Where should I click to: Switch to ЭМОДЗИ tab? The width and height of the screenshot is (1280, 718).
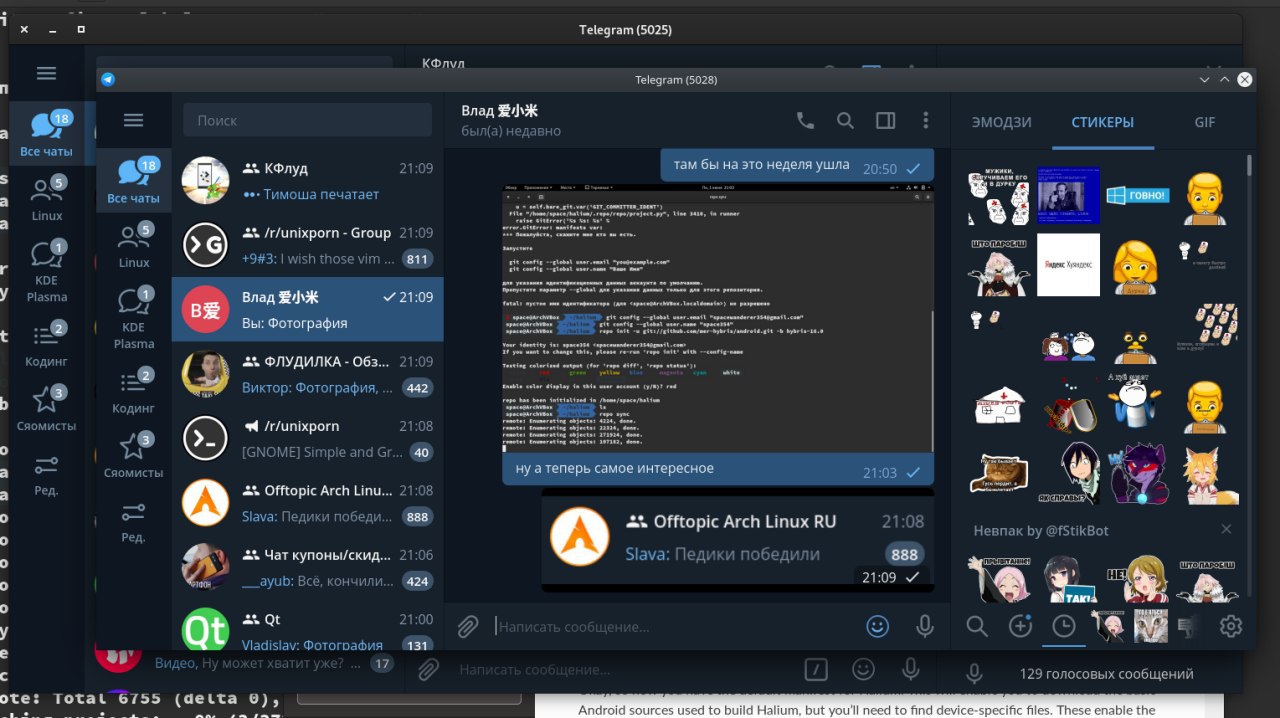point(1001,122)
